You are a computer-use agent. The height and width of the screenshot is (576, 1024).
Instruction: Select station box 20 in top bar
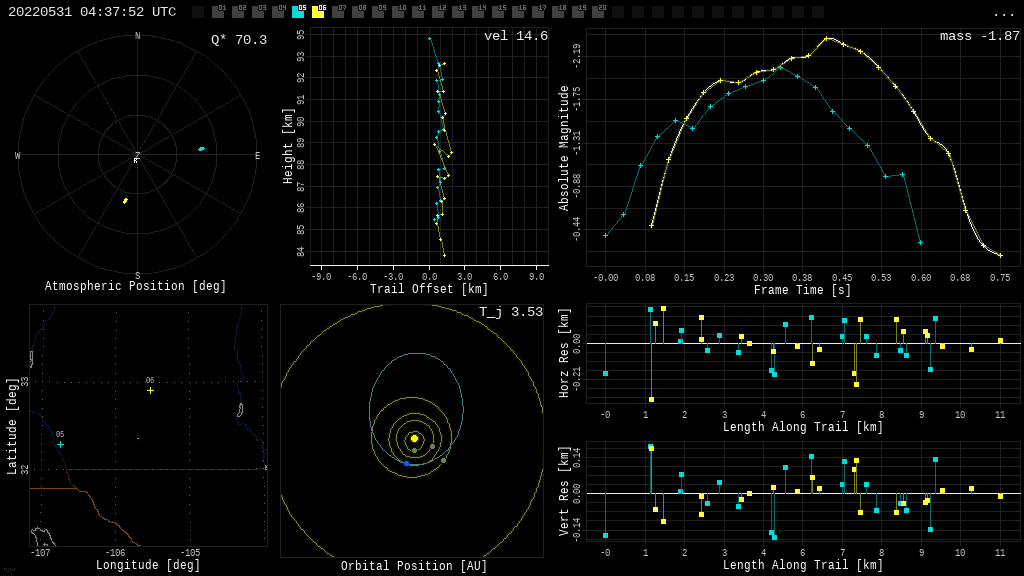(x=598, y=12)
